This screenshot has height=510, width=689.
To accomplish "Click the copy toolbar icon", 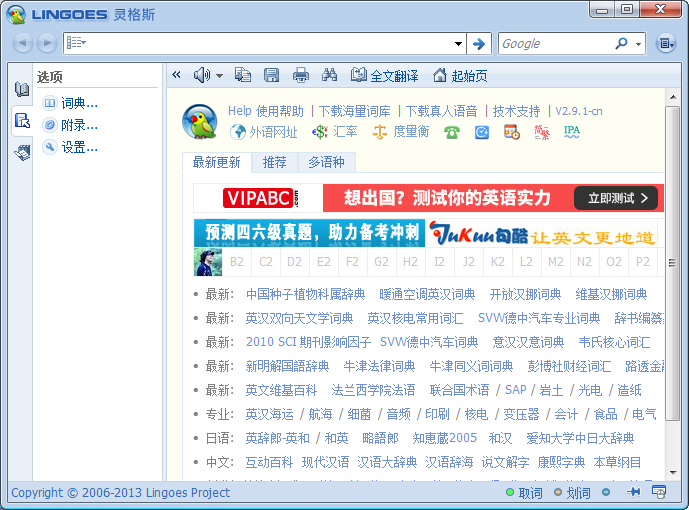I will pyautogui.click(x=243, y=75).
